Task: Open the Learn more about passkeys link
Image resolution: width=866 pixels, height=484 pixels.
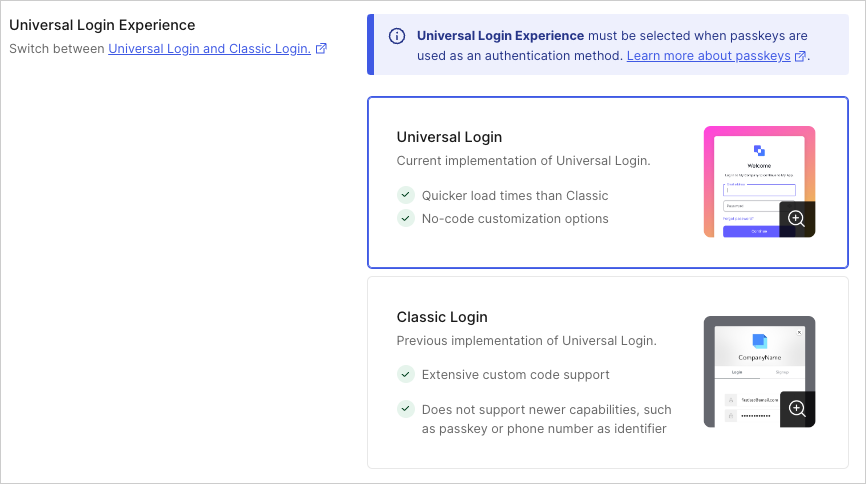Action: coord(709,56)
